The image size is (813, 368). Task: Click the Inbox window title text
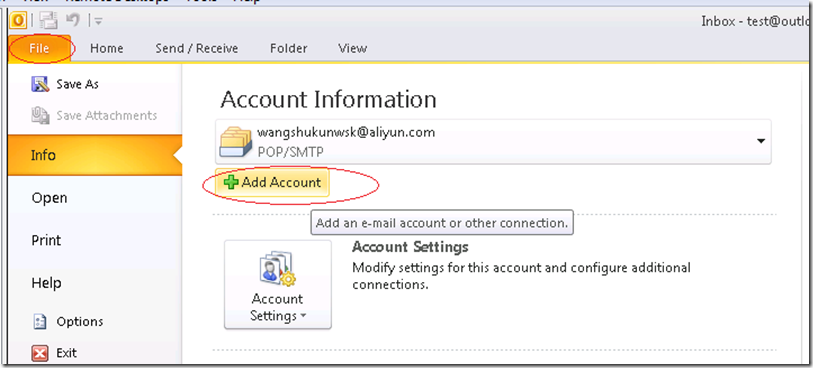[756, 21]
